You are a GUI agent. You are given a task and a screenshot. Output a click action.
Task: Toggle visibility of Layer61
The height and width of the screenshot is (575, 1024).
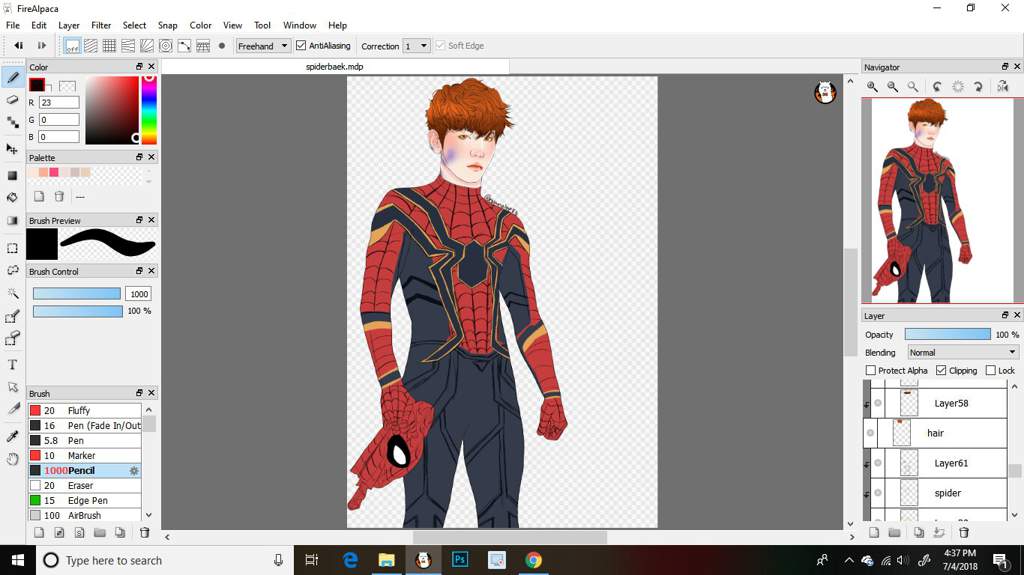878,463
